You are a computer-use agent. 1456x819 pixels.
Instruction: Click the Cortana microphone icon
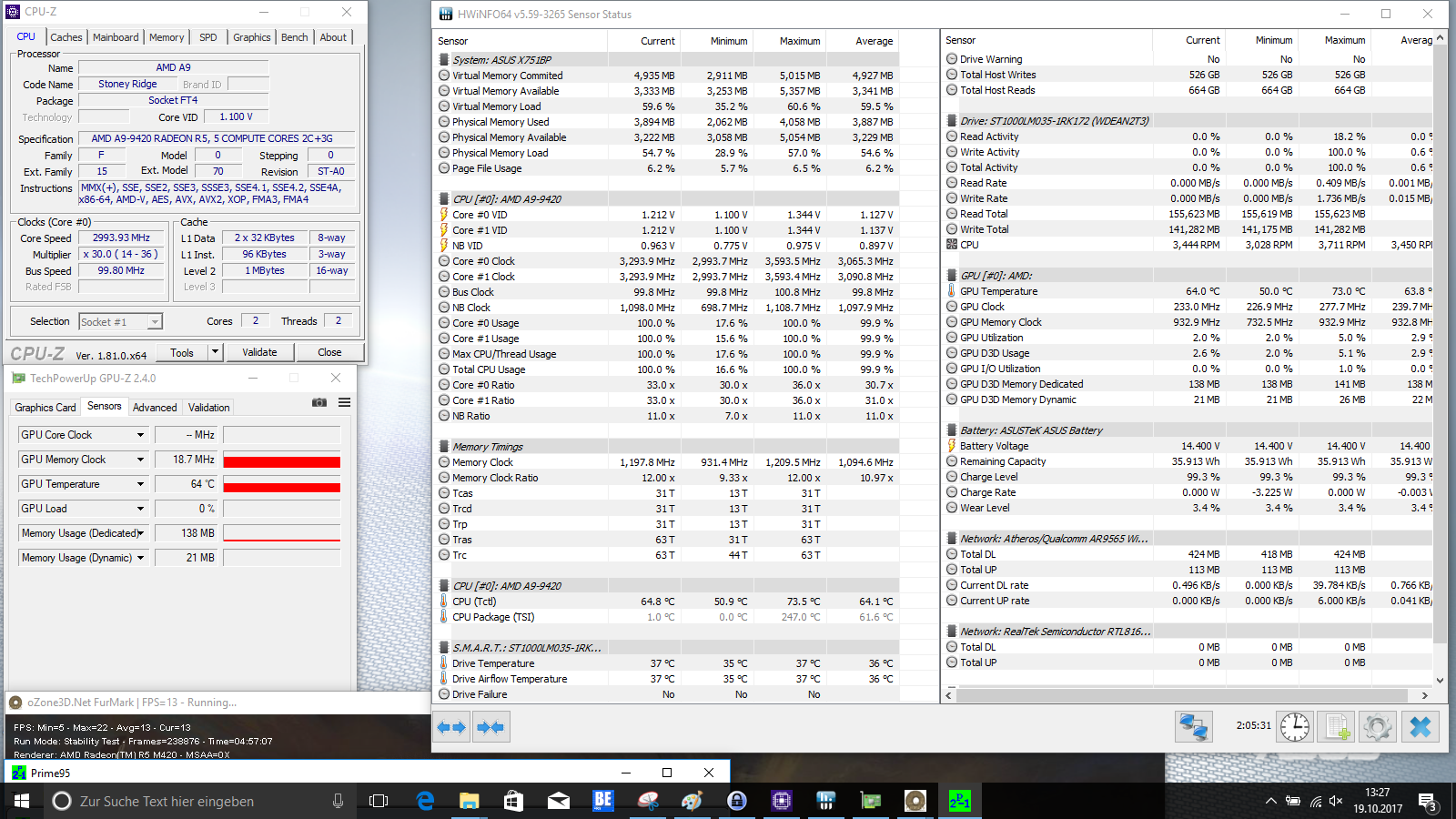pos(338,801)
